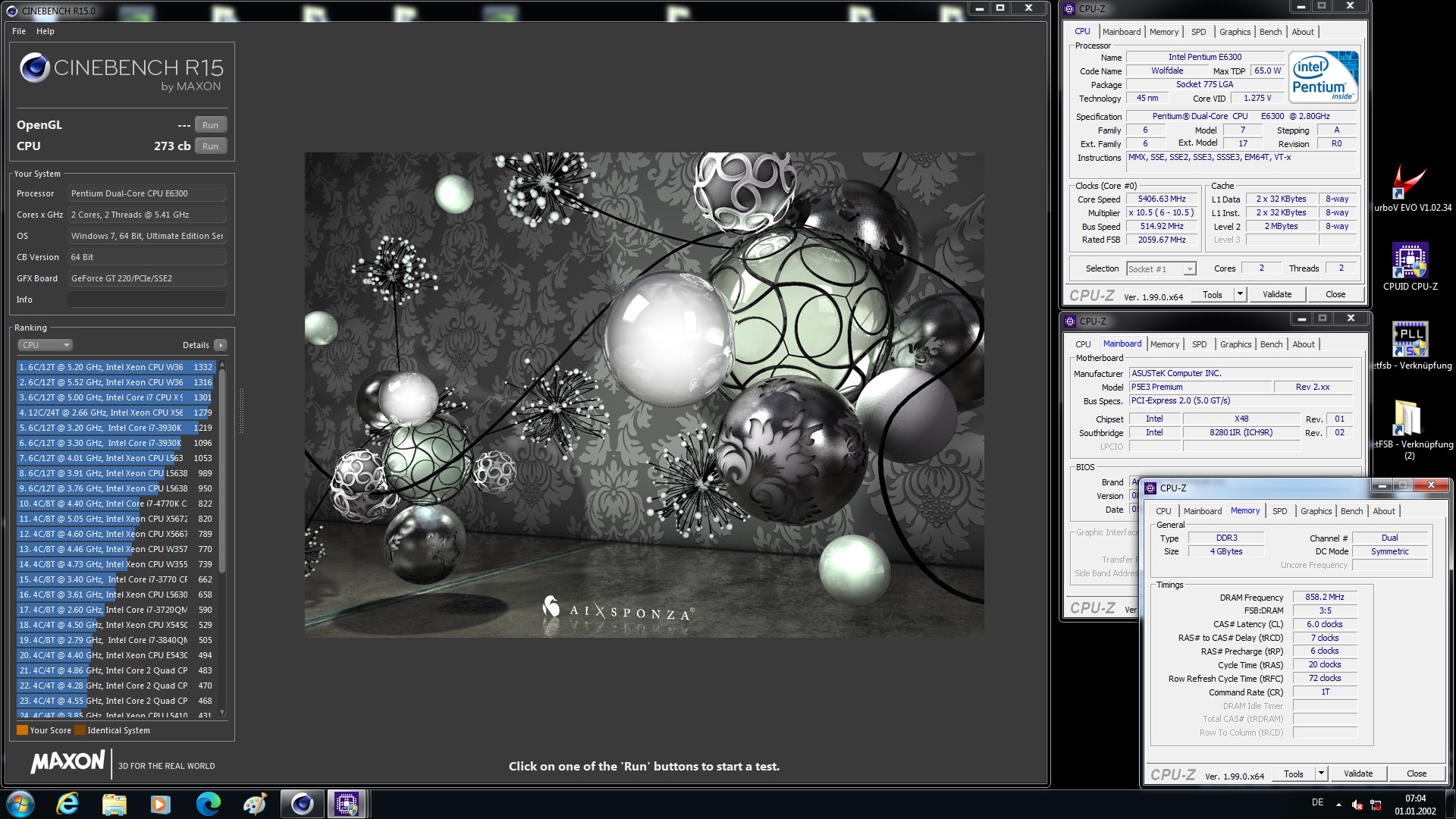Open the Windows Start menu orb
Viewport: 1456px width, 819px height.
(x=20, y=804)
